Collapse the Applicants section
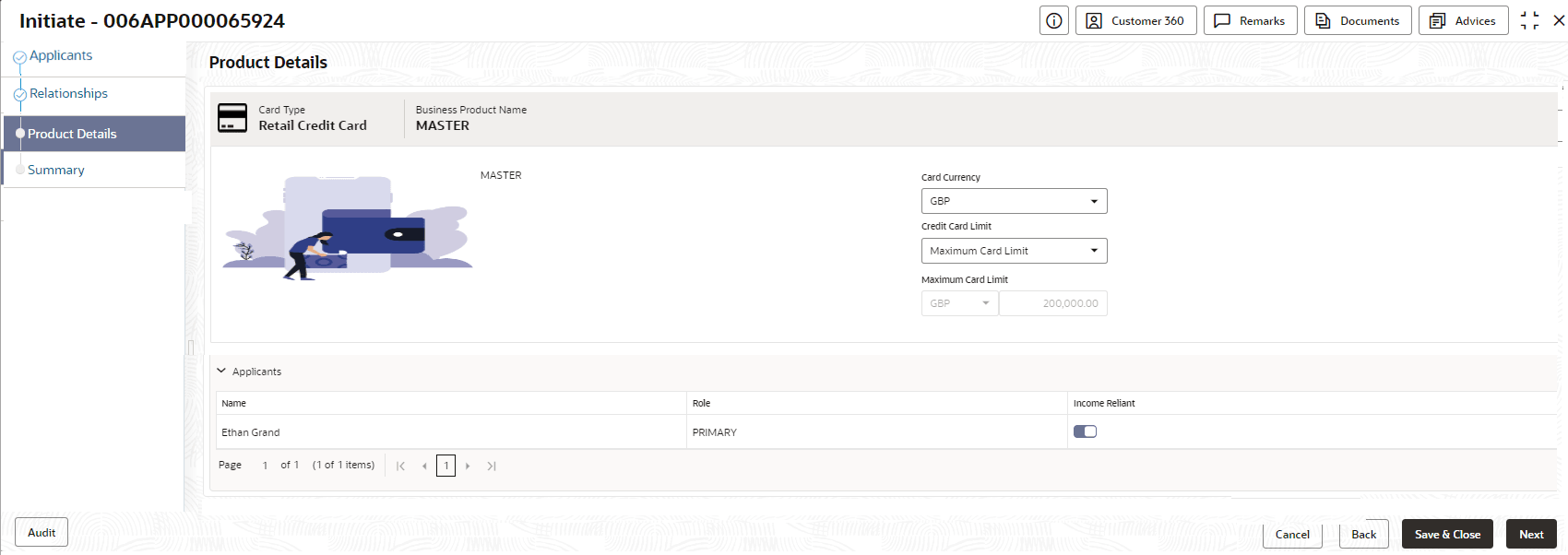 click(221, 371)
